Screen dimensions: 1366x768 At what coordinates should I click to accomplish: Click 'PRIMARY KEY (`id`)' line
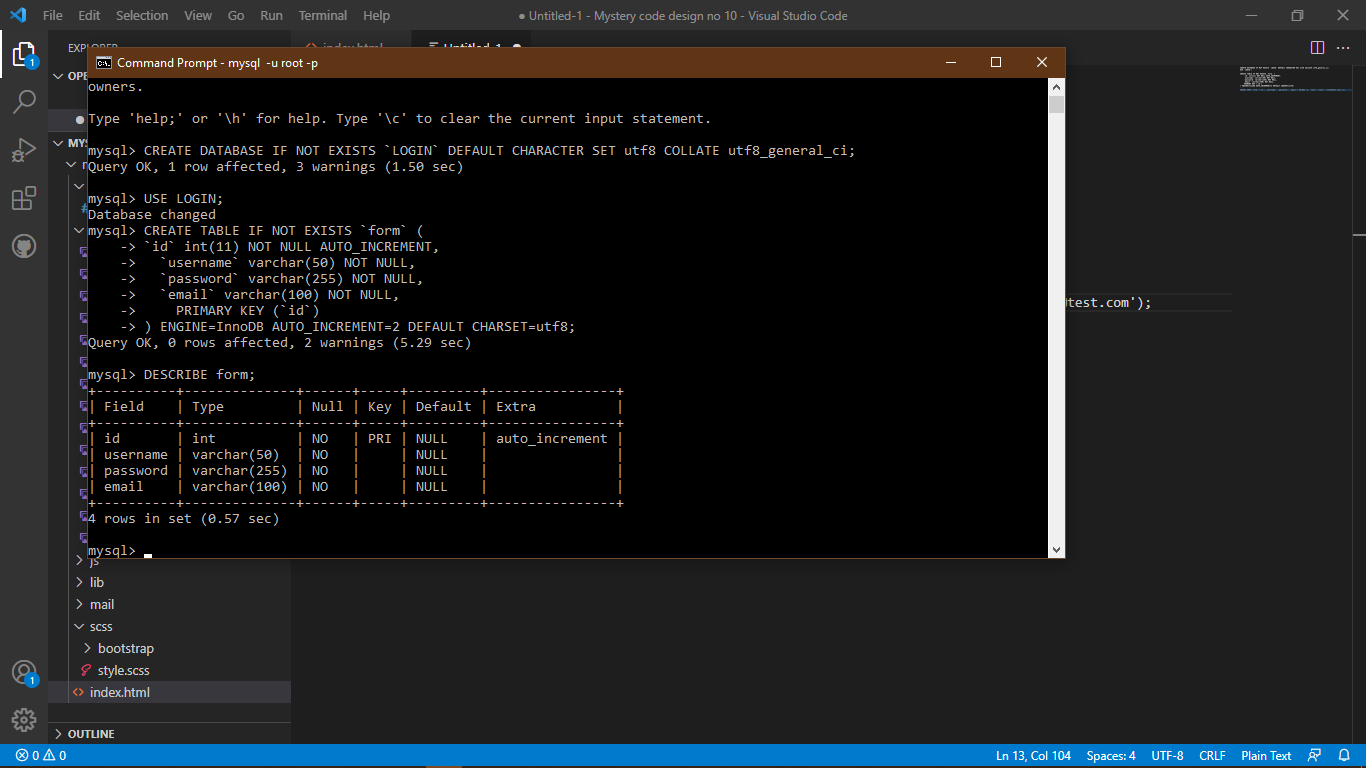[248, 311]
